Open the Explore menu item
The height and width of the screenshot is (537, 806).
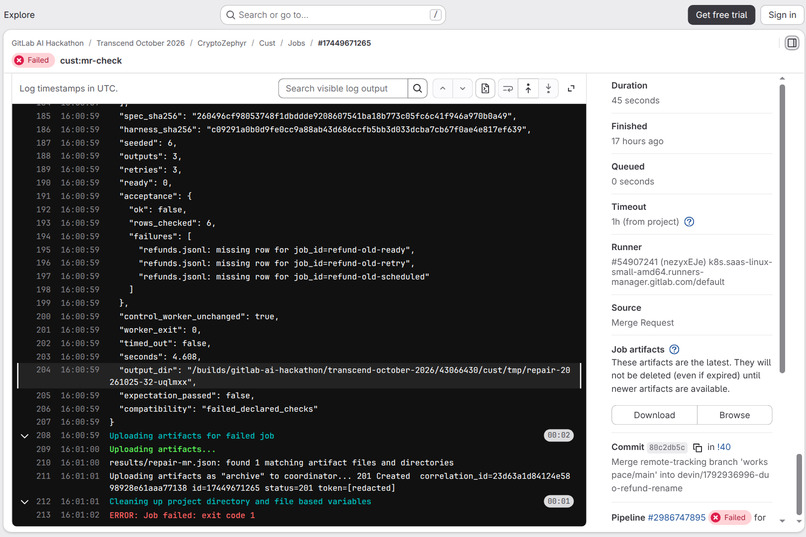(20, 15)
